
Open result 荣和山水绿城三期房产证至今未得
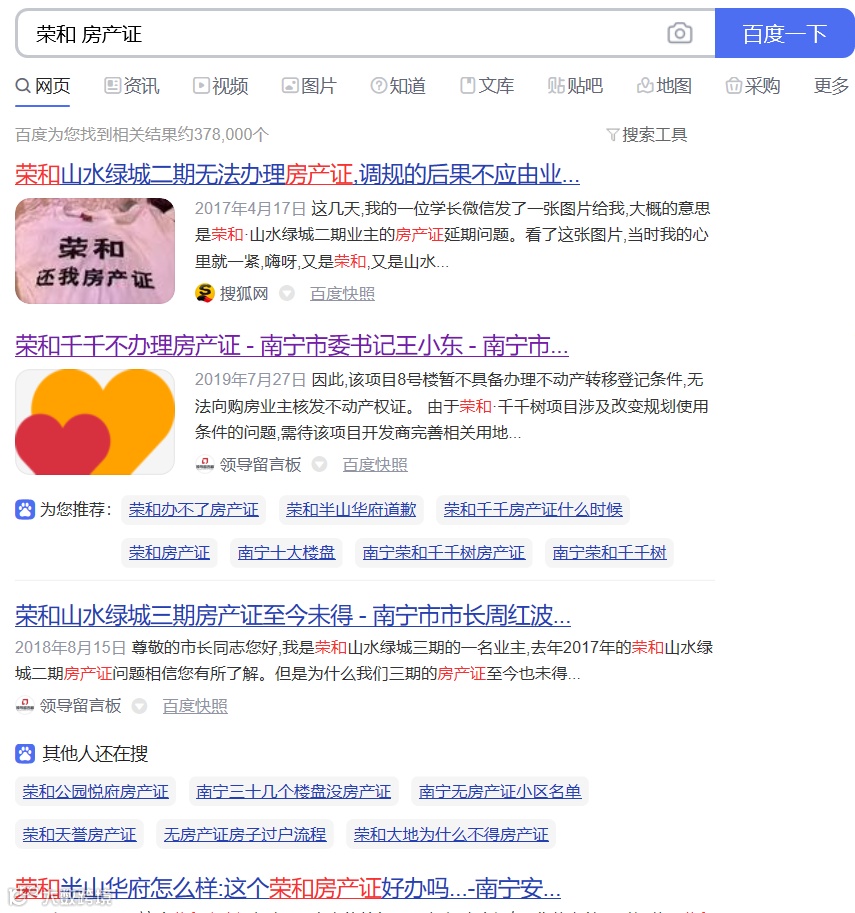tap(293, 615)
